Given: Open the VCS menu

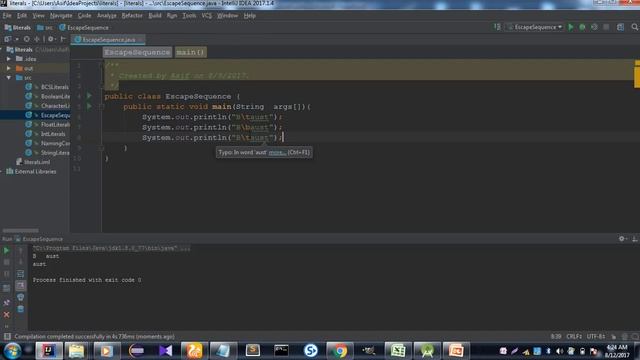Looking at the screenshot, I should click(207, 16).
